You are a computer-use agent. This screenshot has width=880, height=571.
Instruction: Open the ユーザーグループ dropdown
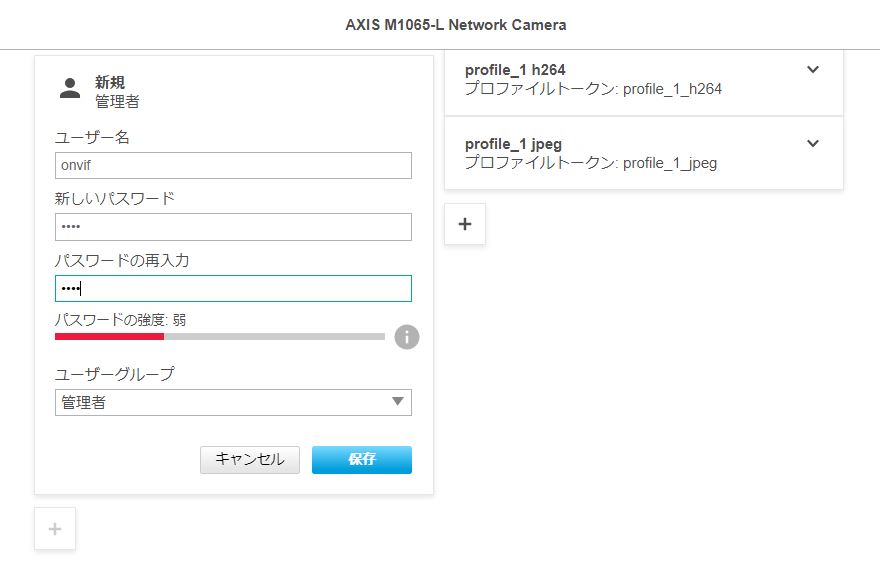[233, 402]
